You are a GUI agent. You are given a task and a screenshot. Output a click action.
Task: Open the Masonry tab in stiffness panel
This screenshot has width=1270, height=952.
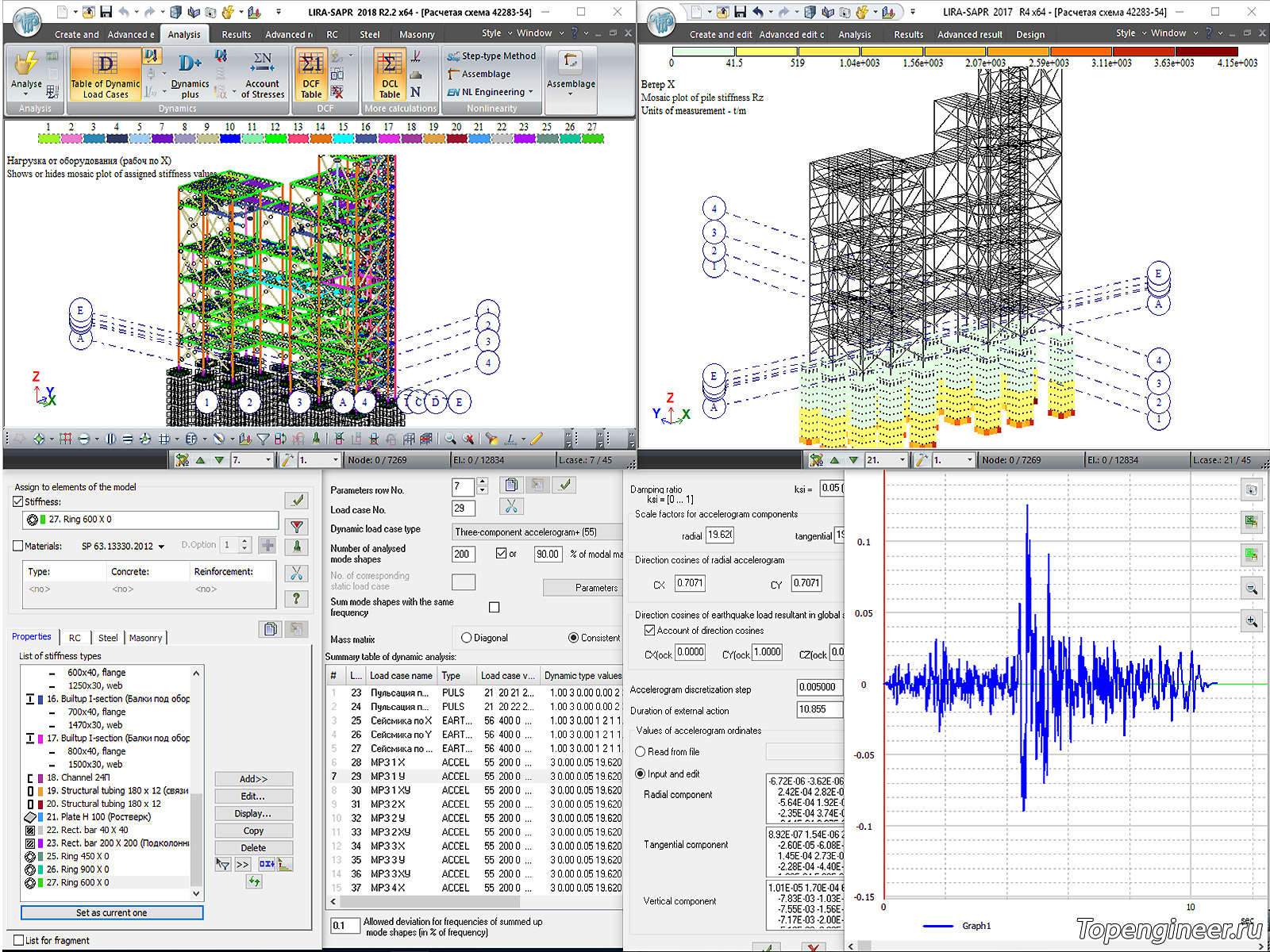[145, 638]
